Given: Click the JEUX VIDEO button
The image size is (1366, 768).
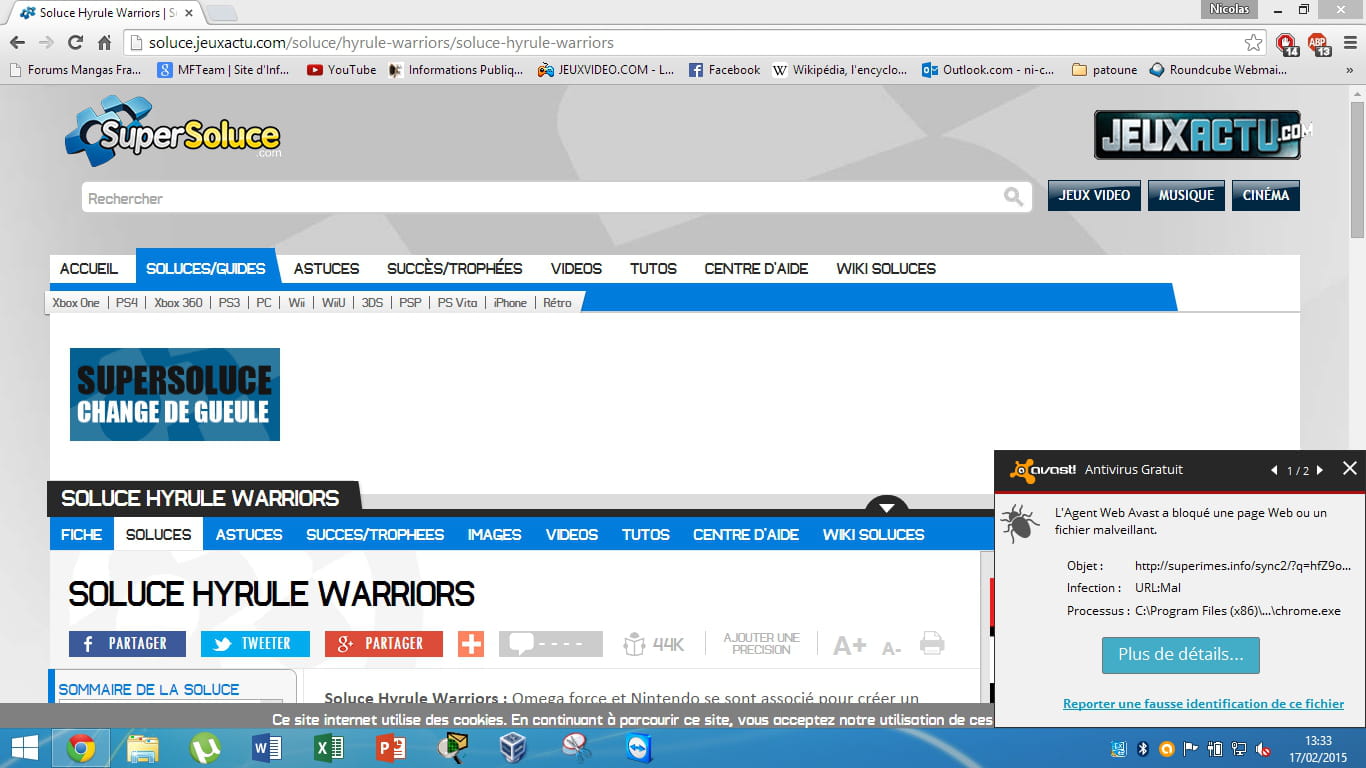Looking at the screenshot, I should point(1094,195).
